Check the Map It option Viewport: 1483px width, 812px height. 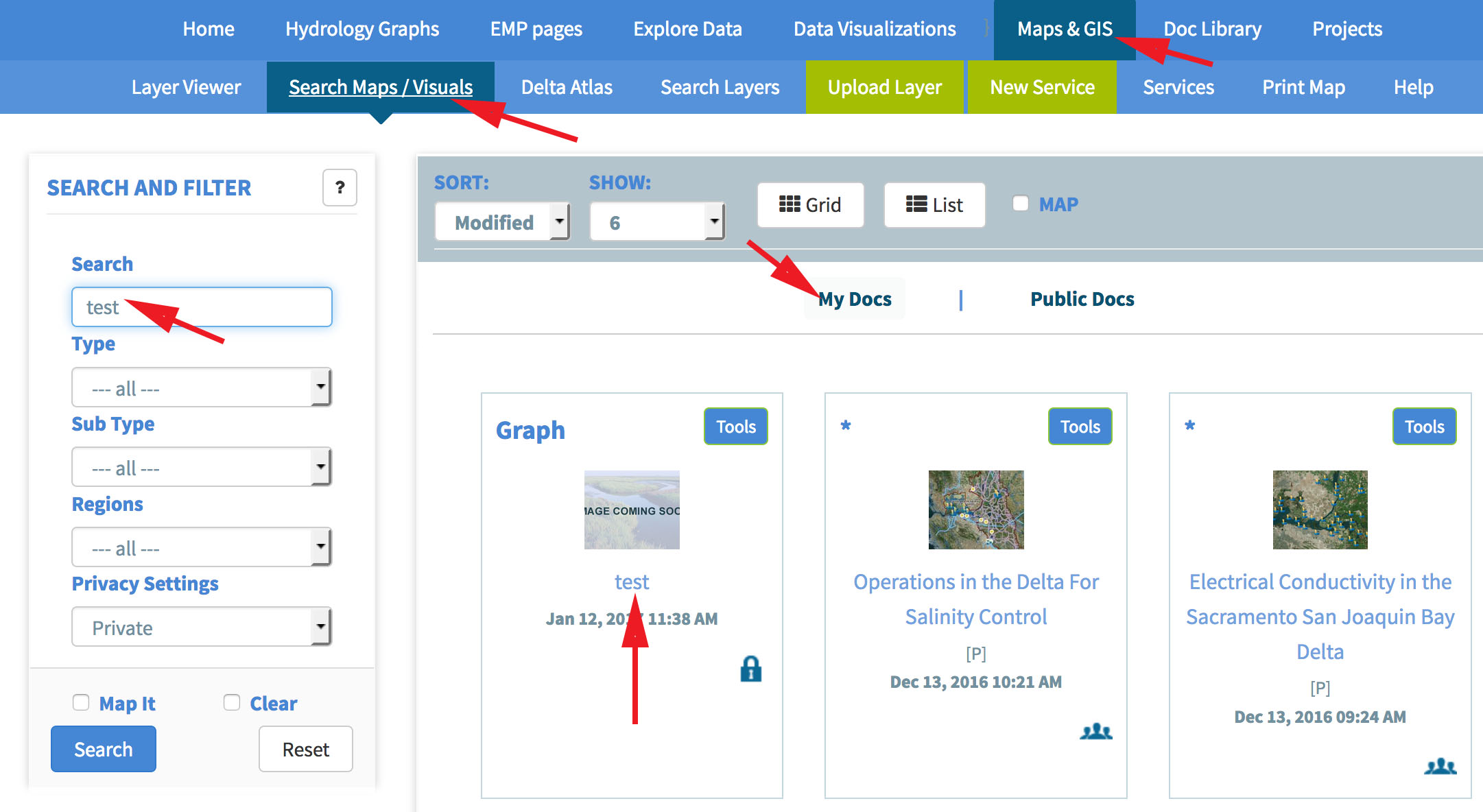(81, 702)
